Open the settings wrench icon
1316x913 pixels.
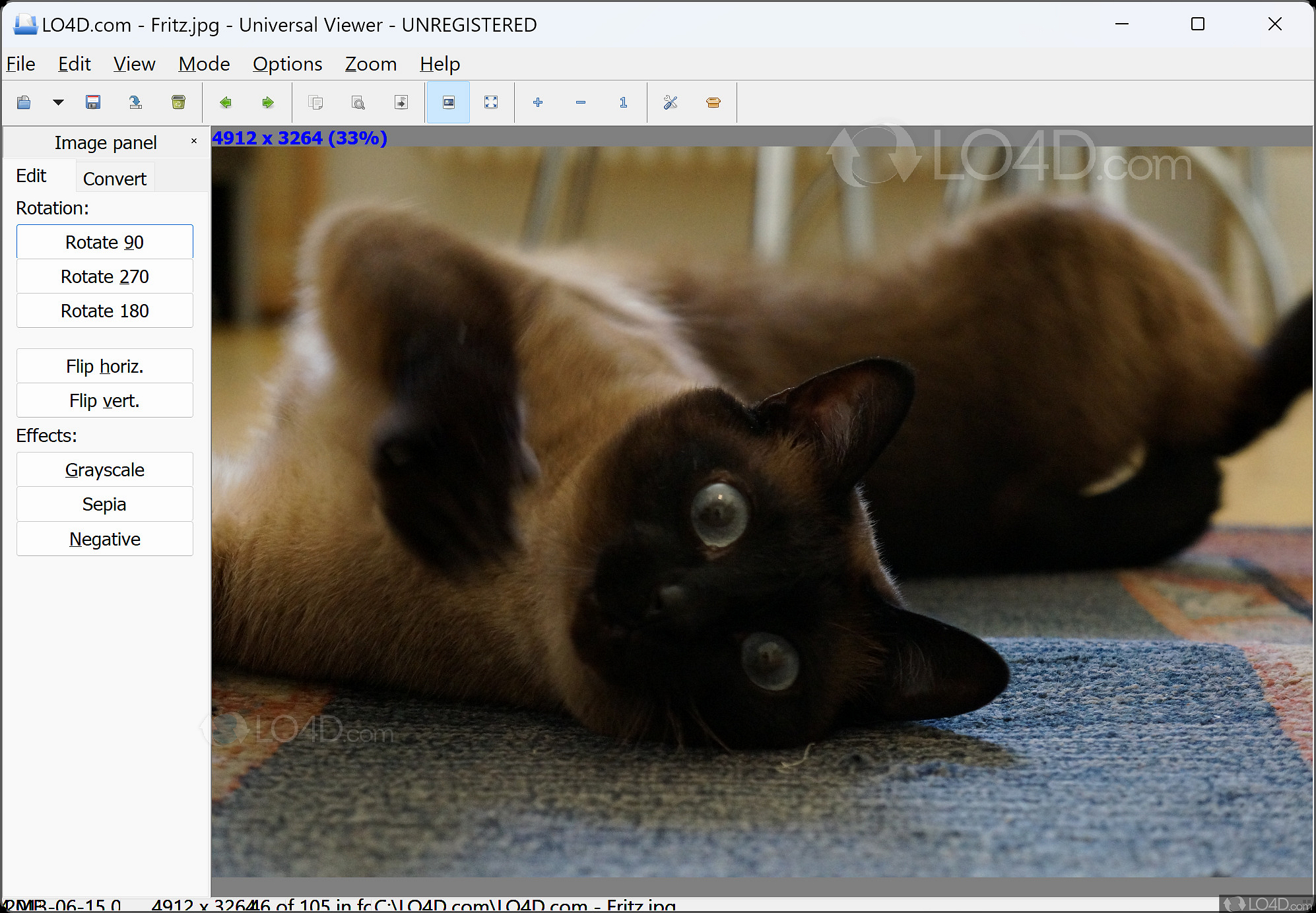point(671,102)
